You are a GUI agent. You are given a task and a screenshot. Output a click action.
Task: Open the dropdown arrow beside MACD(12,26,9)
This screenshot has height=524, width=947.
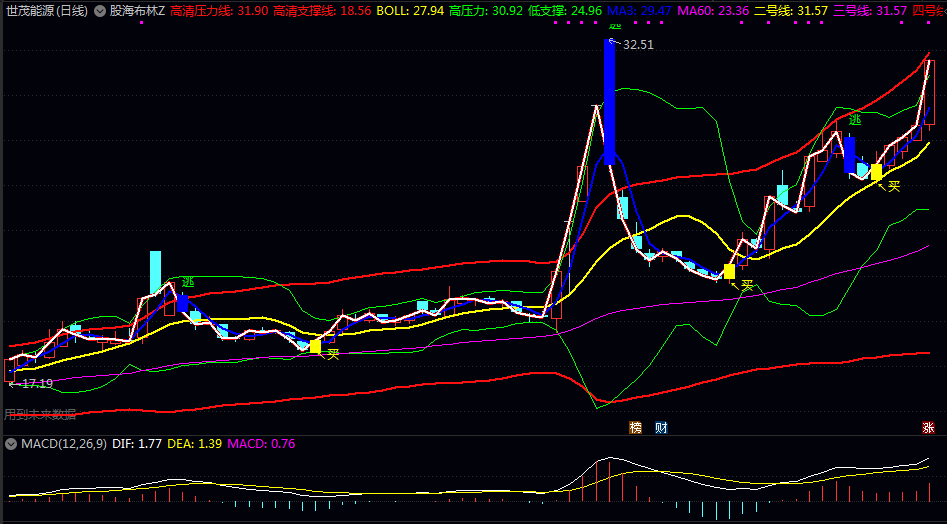(11, 443)
